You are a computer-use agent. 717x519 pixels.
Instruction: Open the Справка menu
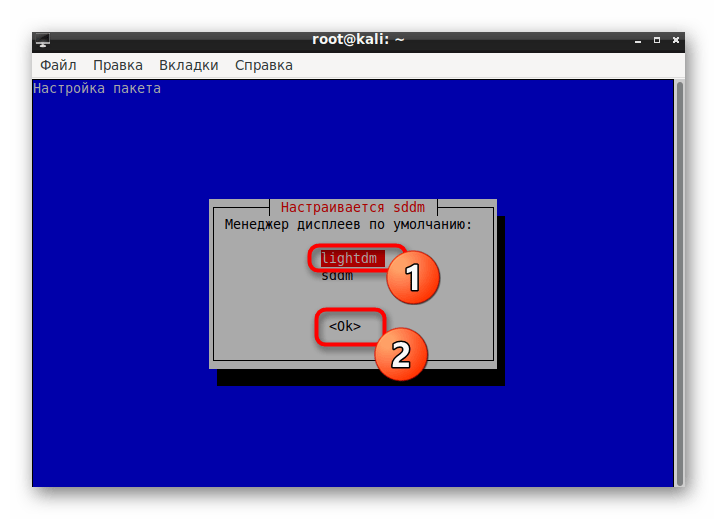click(263, 65)
